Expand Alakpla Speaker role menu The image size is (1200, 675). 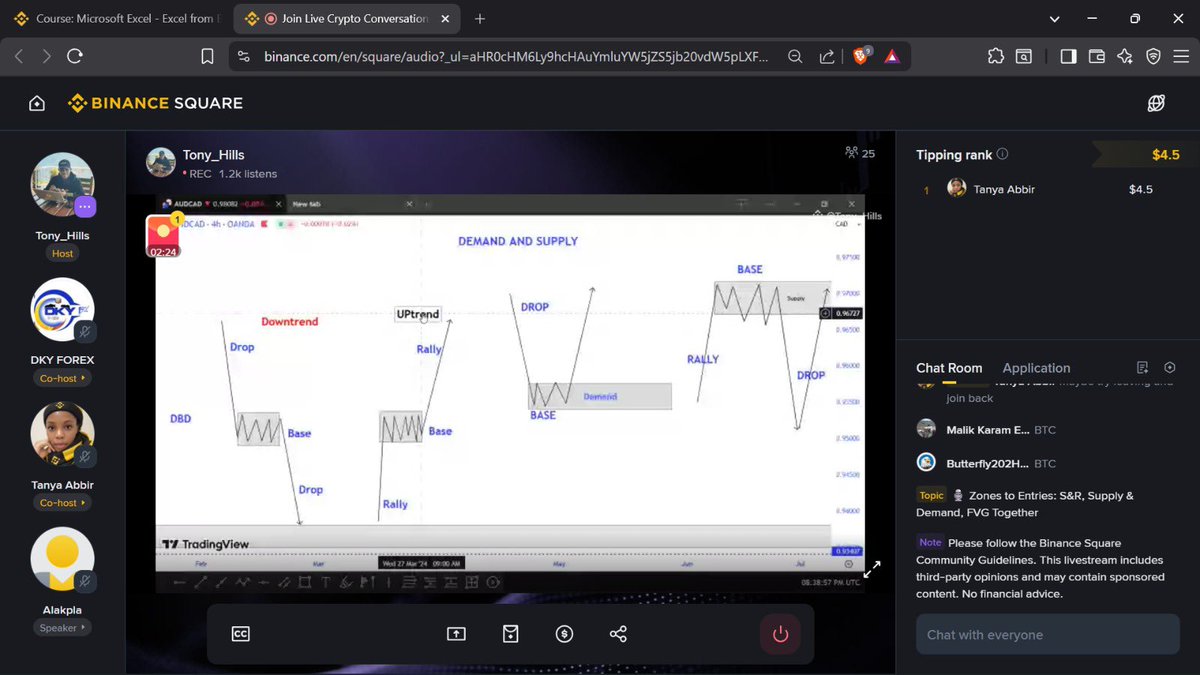(x=63, y=628)
